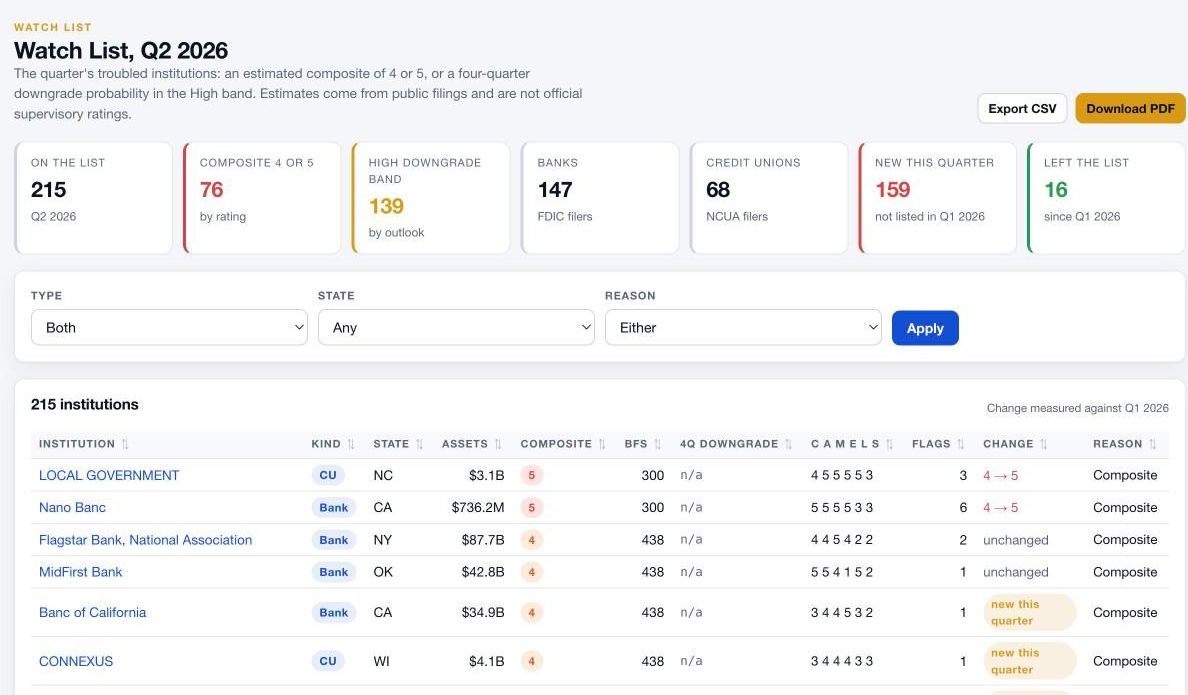Open Flagstar Bank, National Association link
The image size is (1188, 695).
[145, 540]
